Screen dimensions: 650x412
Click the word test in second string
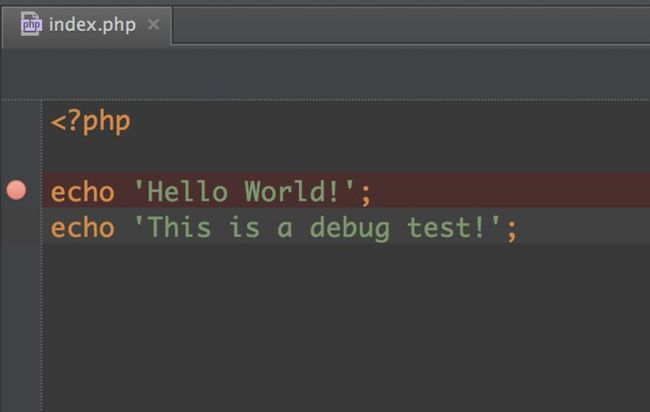(440, 228)
